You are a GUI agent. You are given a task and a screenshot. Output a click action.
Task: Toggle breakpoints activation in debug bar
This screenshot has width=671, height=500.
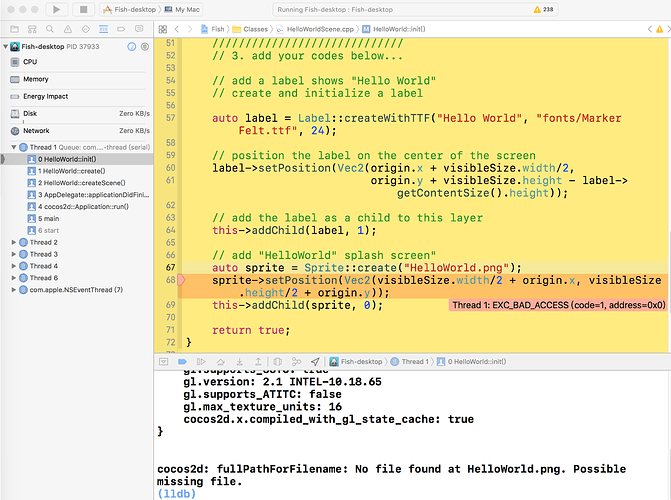point(182,362)
